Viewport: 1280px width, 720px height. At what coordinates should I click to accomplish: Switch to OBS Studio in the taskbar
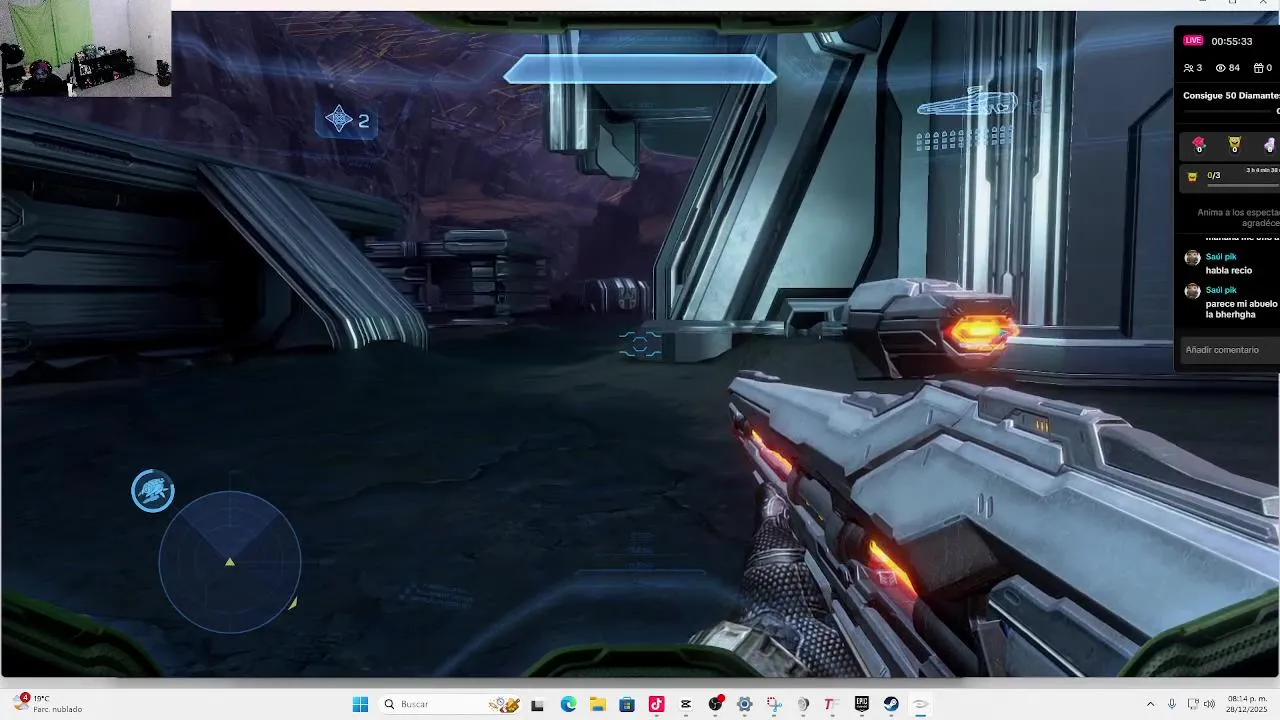pyautogui.click(x=715, y=704)
